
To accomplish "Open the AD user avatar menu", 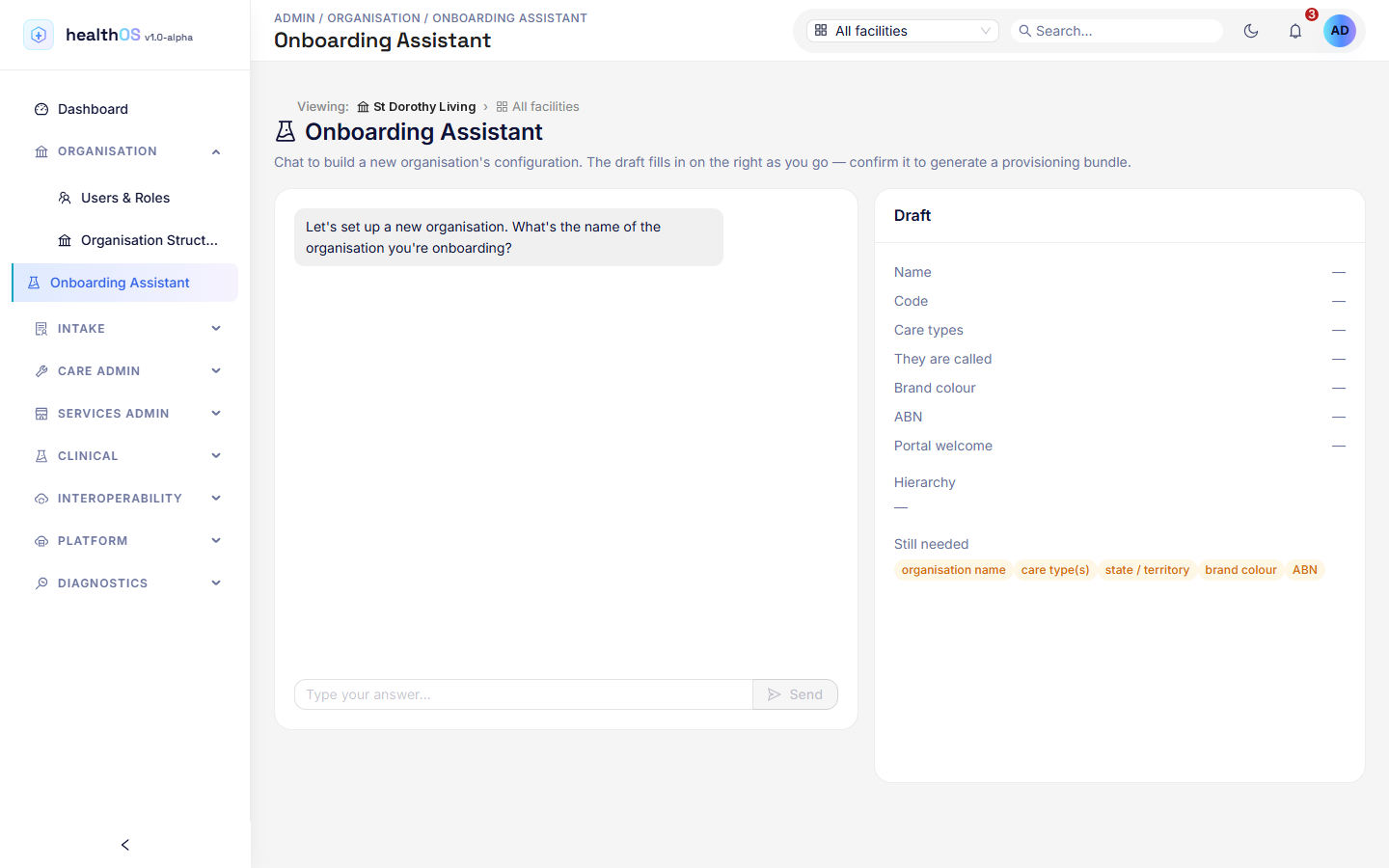I will [1340, 31].
